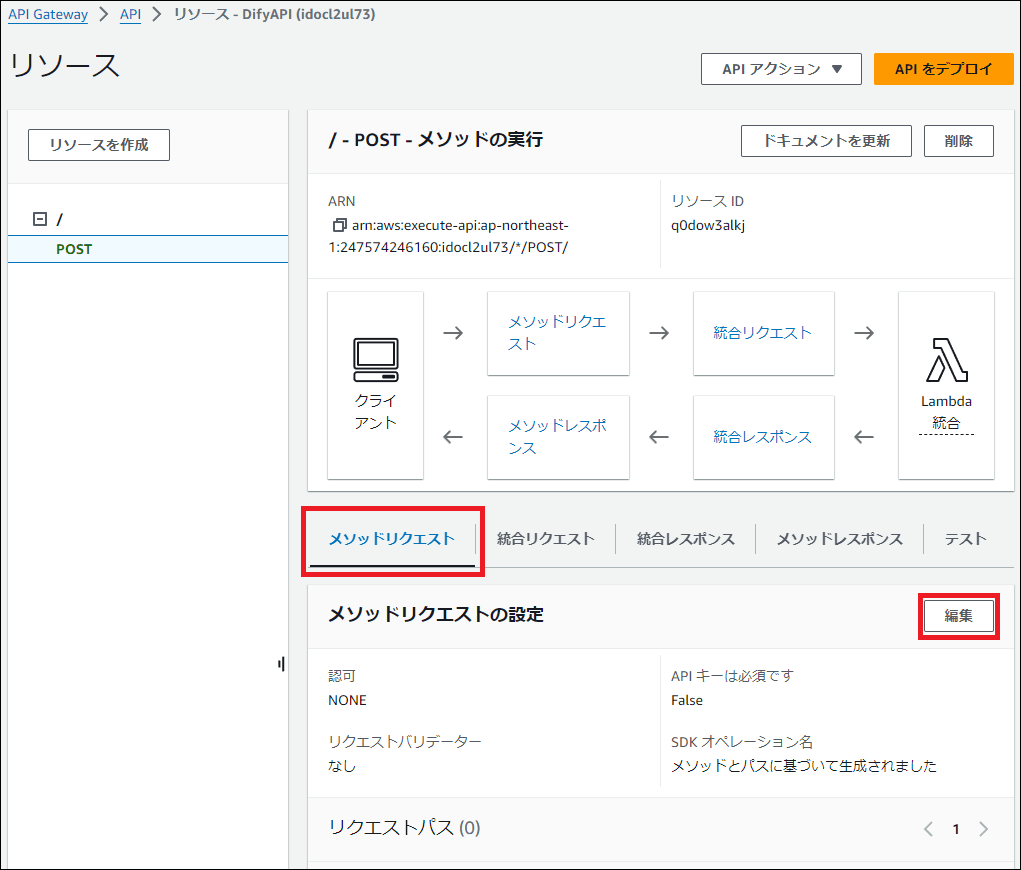Switch to the 統合リクエスト tab
The image size is (1021, 870).
click(x=545, y=539)
